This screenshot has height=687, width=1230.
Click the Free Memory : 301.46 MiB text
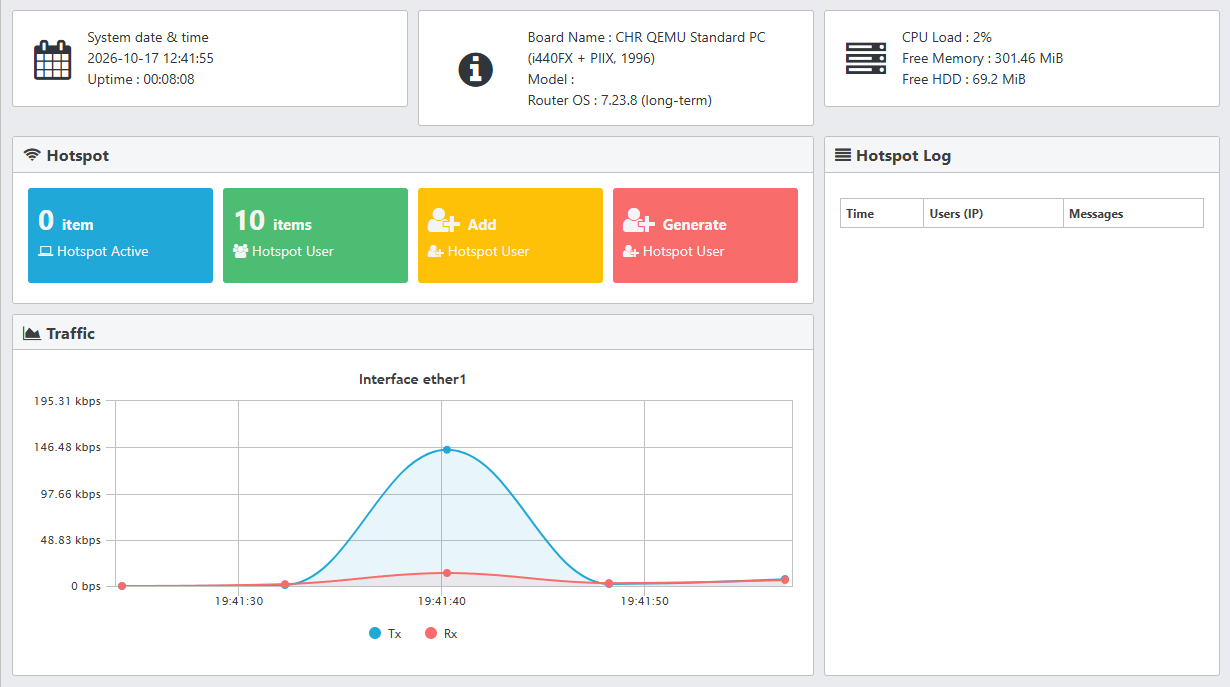pyautogui.click(x=982, y=58)
